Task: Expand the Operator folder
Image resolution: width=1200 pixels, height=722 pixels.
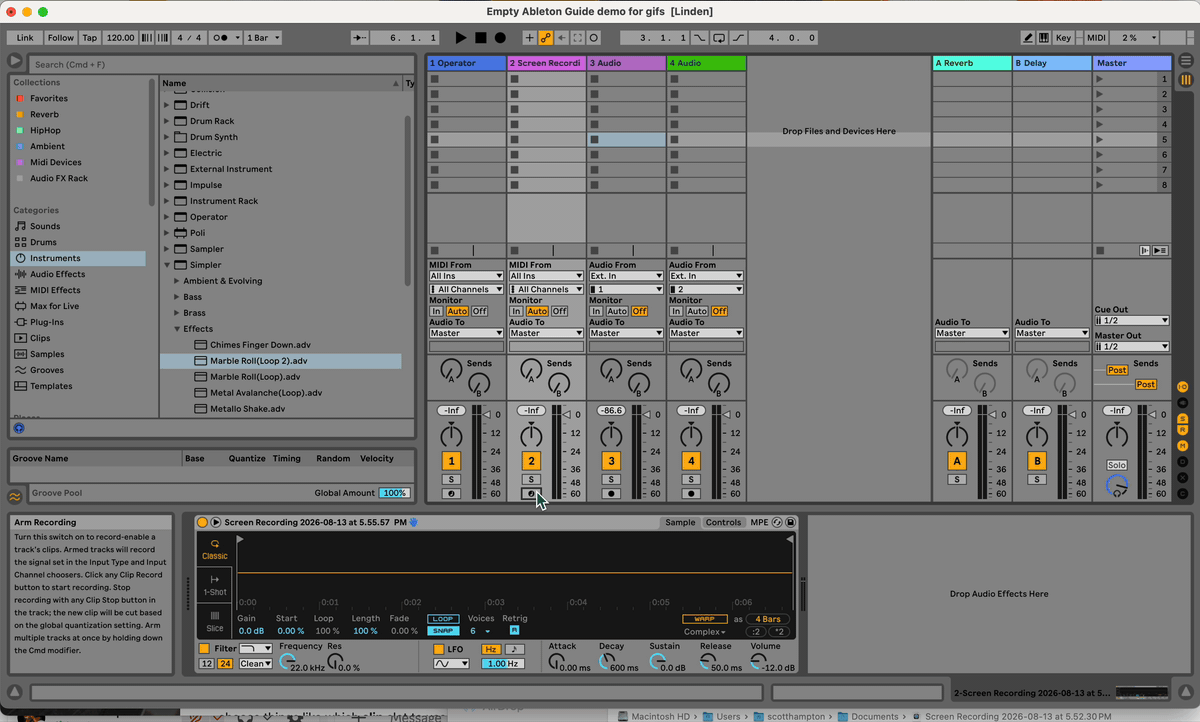Action: click(x=168, y=217)
